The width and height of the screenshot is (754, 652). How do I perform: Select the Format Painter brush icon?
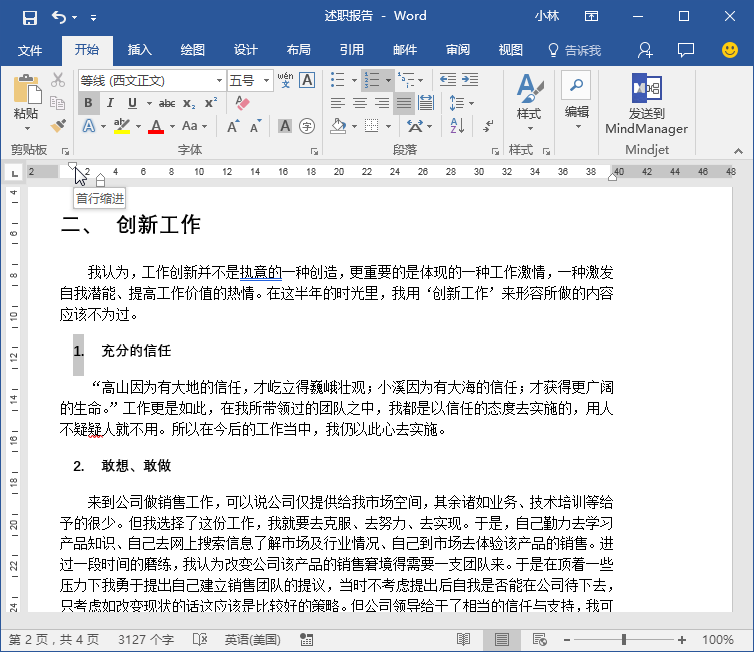[x=58, y=126]
